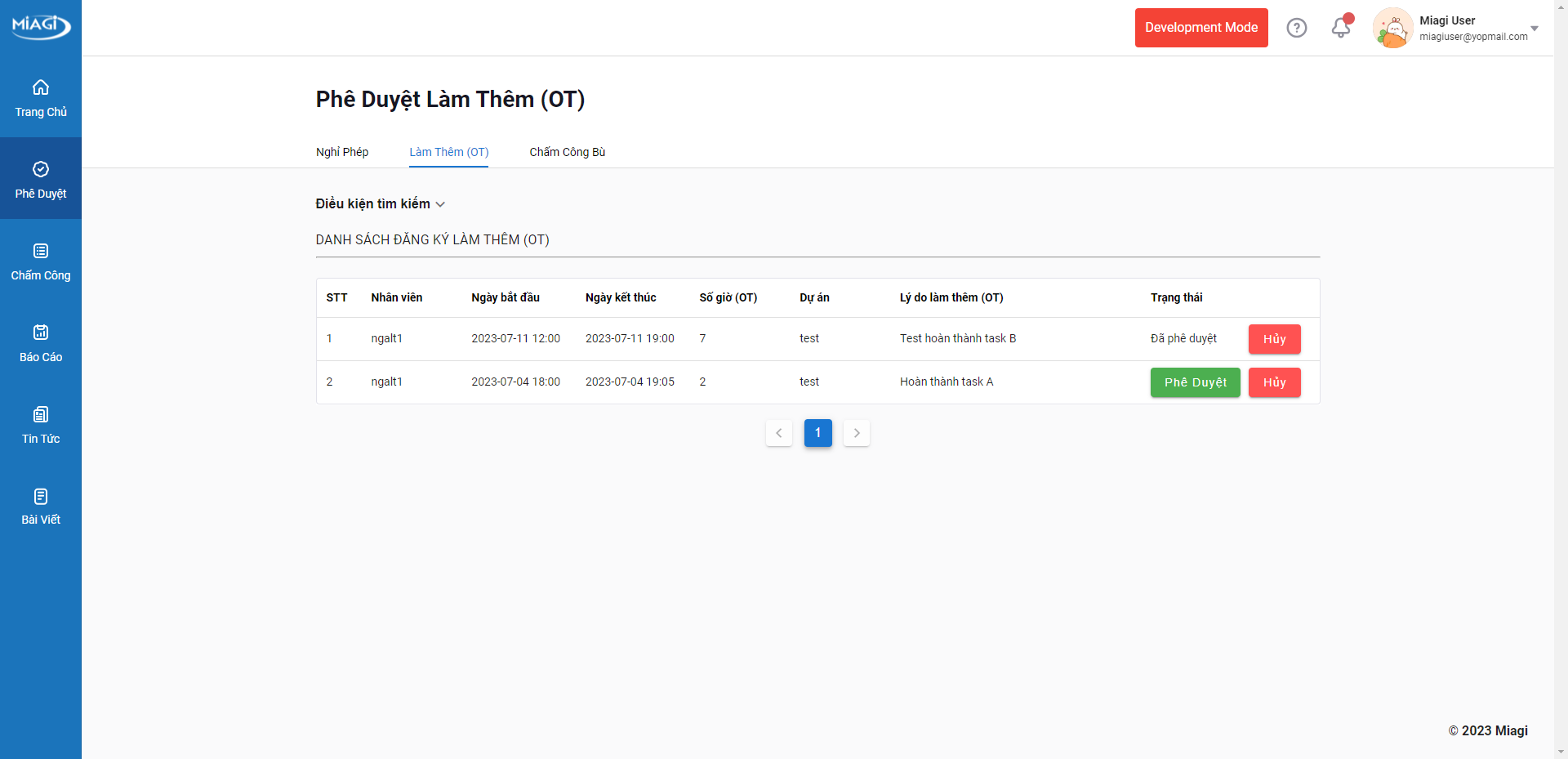The image size is (1568, 759).
Task: Switch to Nghỉ Phép tab
Action: 342,152
